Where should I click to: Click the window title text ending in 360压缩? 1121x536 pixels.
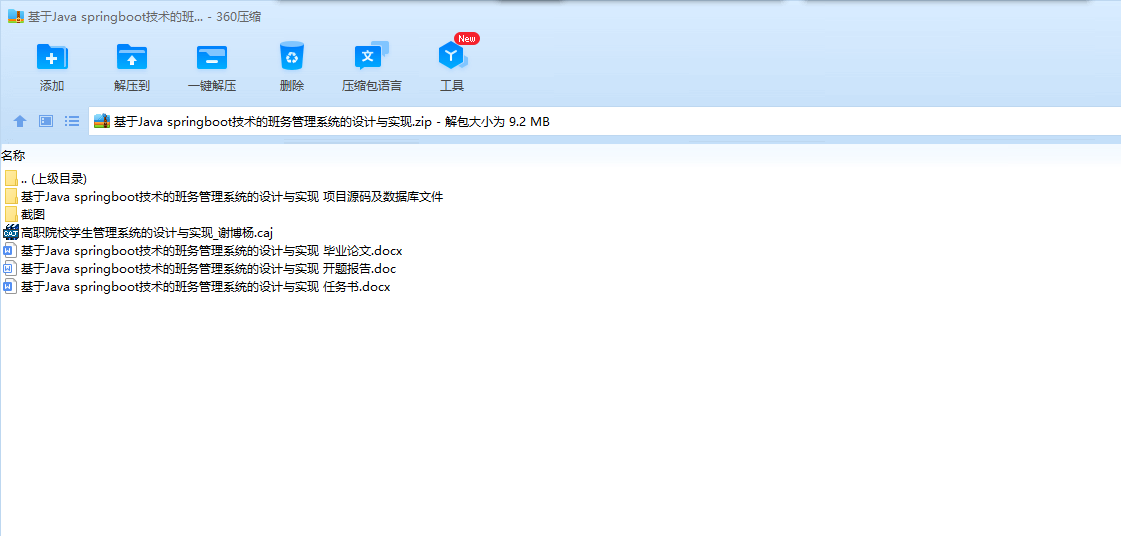click(144, 17)
